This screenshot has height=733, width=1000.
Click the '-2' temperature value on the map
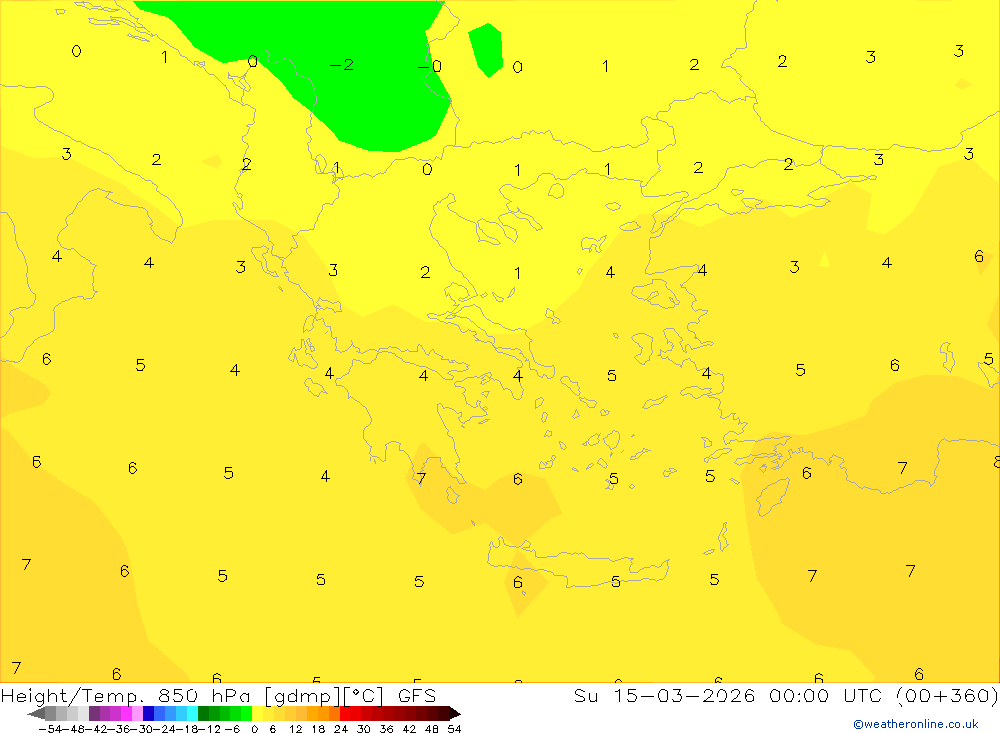(x=342, y=65)
